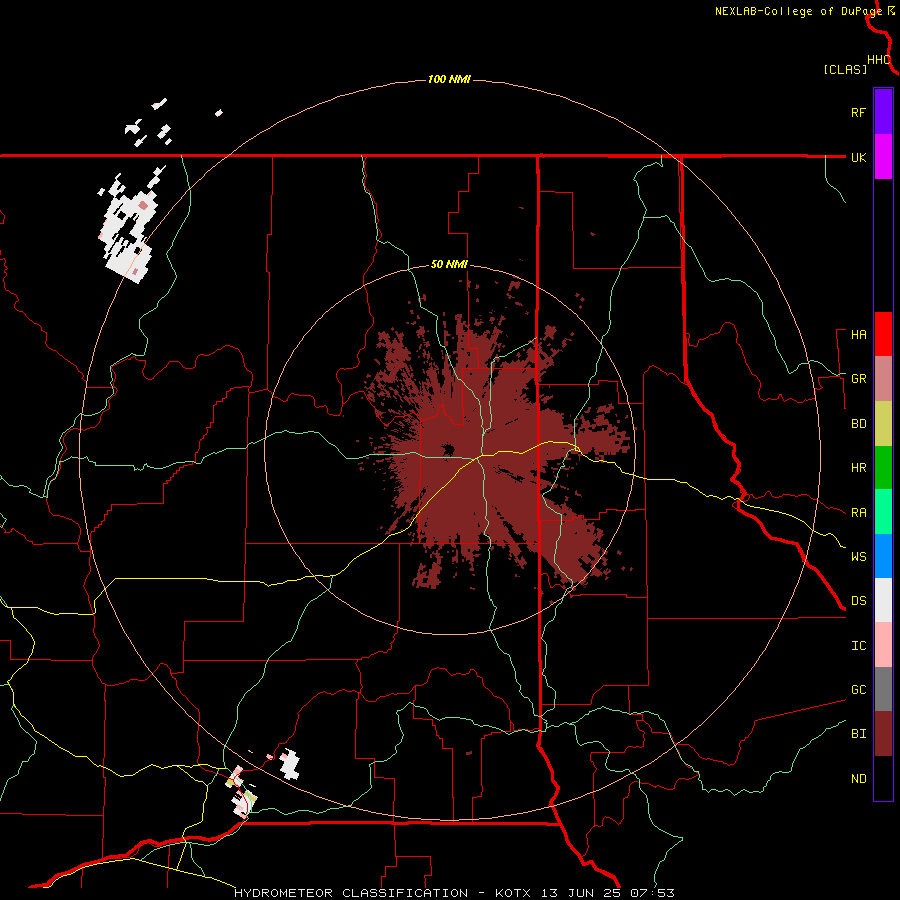
Task: Click the small white echo patch near bottom
Action: click(x=290, y=765)
